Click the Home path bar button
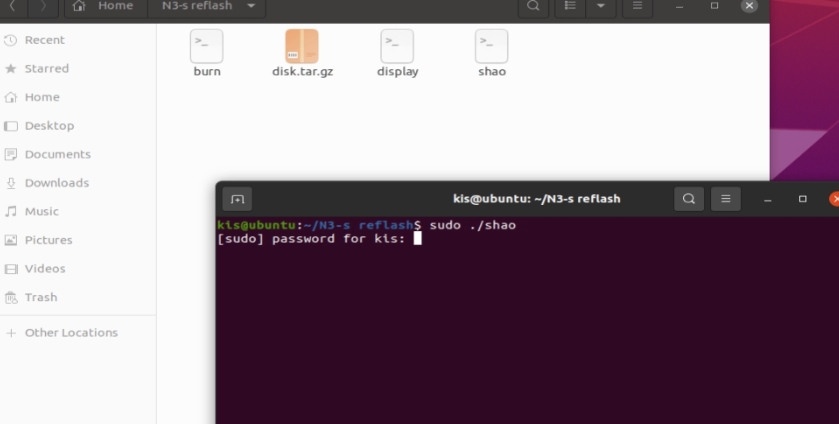Viewport: 839px width, 424px height. [x=104, y=6]
